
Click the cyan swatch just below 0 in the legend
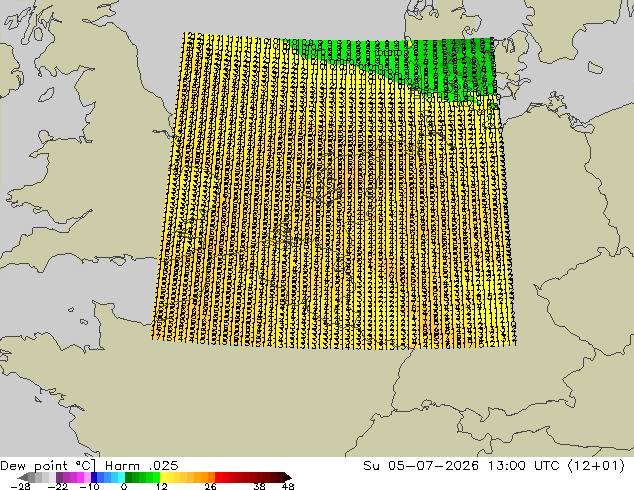coord(121,477)
